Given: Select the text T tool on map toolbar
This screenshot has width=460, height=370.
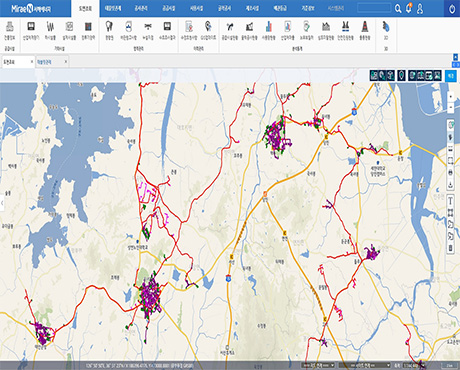Looking at the screenshot, I should (x=450, y=201).
